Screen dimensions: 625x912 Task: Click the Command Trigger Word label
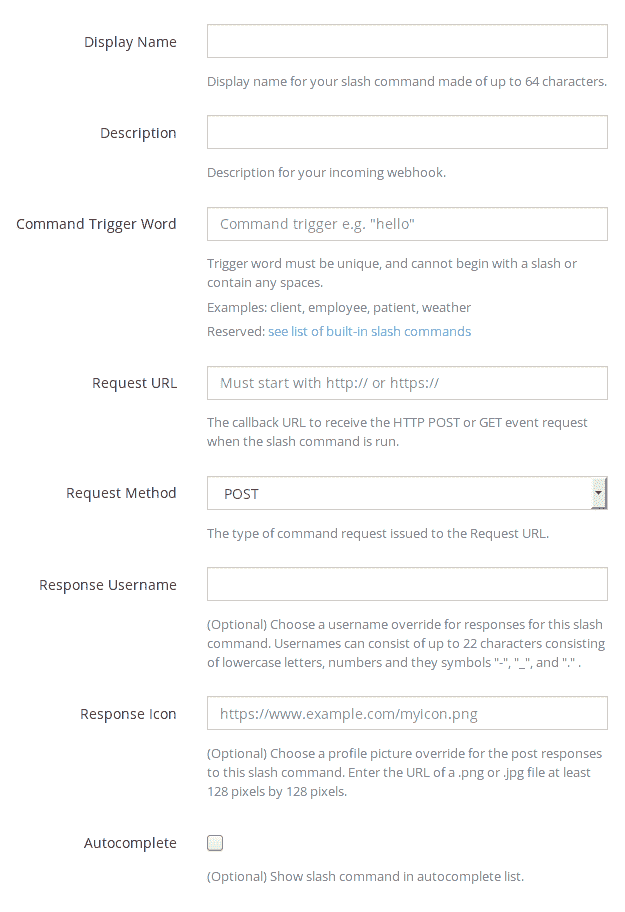click(95, 224)
